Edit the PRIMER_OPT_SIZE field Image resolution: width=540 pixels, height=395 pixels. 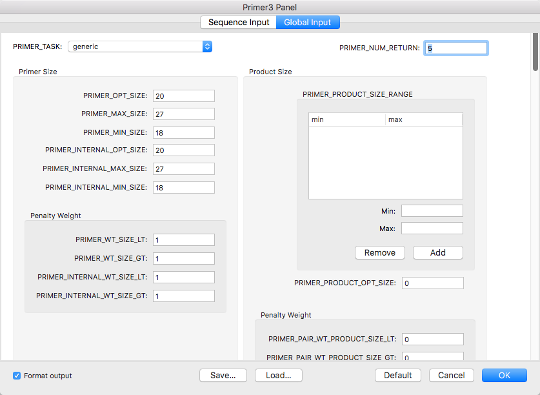[184, 96]
